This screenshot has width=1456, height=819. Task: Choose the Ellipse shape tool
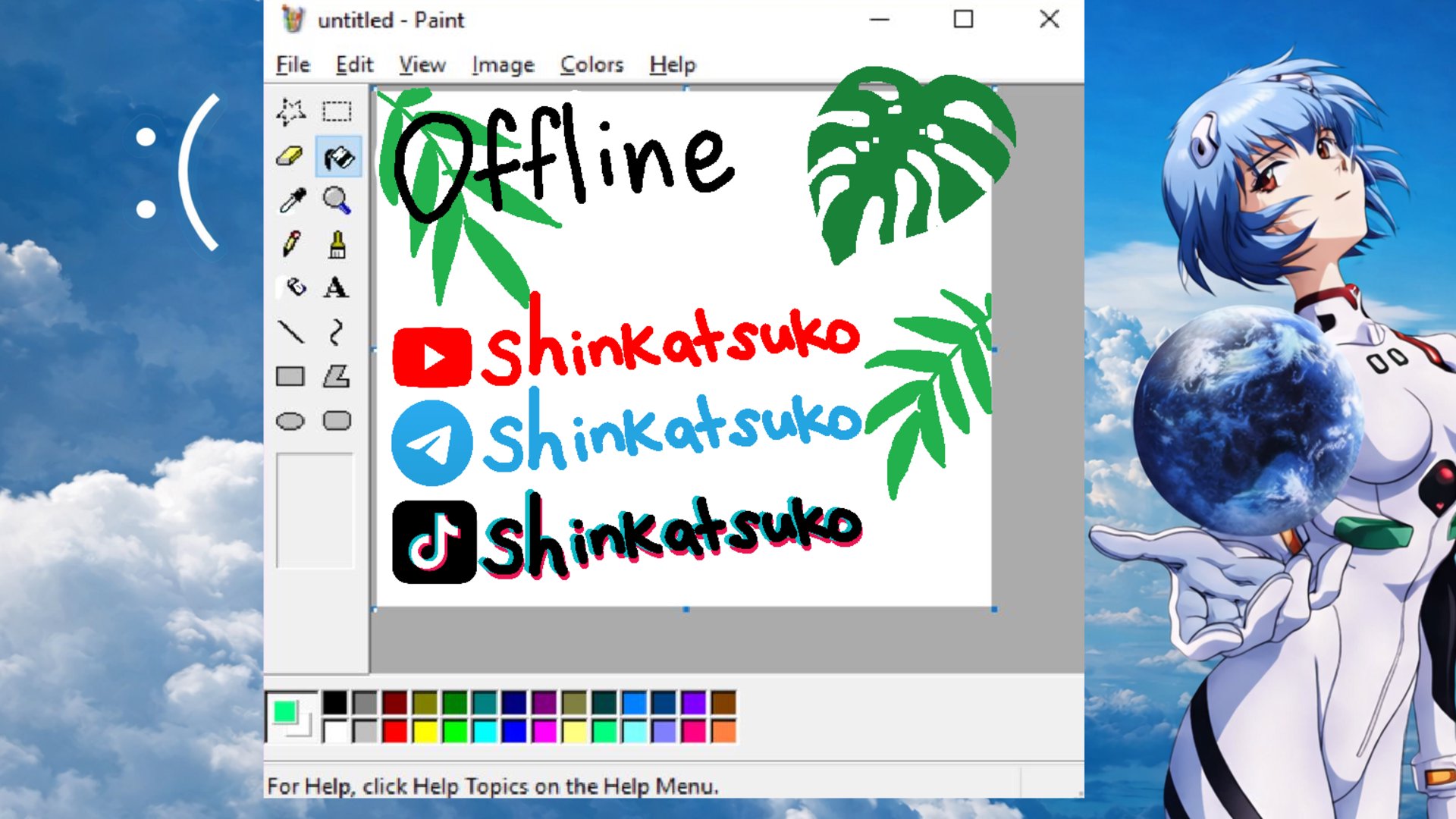coord(290,421)
